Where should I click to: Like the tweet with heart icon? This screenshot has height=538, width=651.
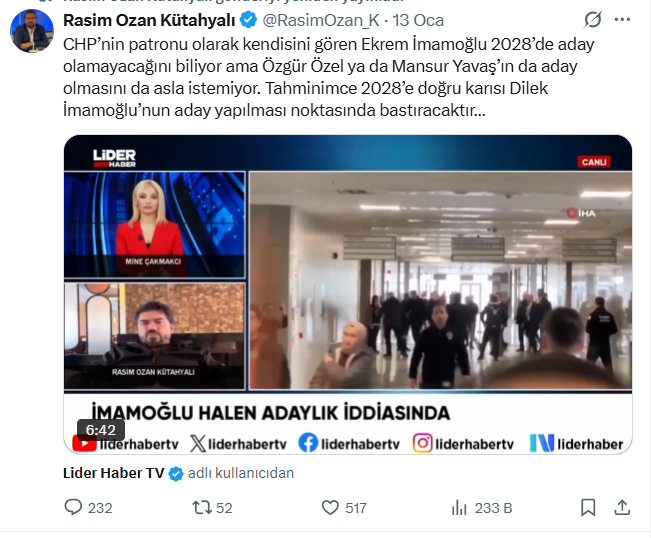pyautogui.click(x=330, y=507)
